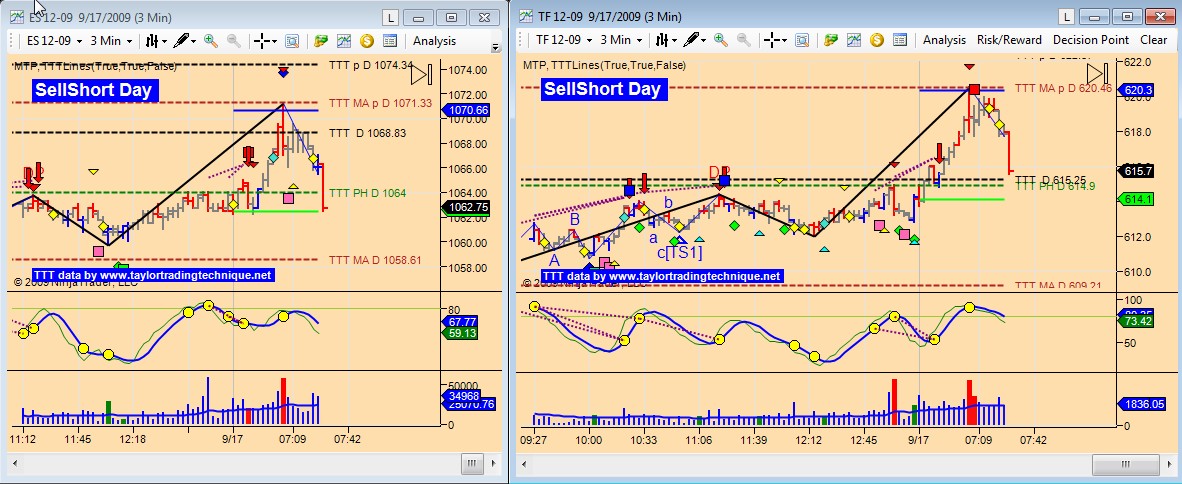Click 'TTT MA D 1058.61' line label
This screenshot has height=484, width=1182.
click(375, 260)
